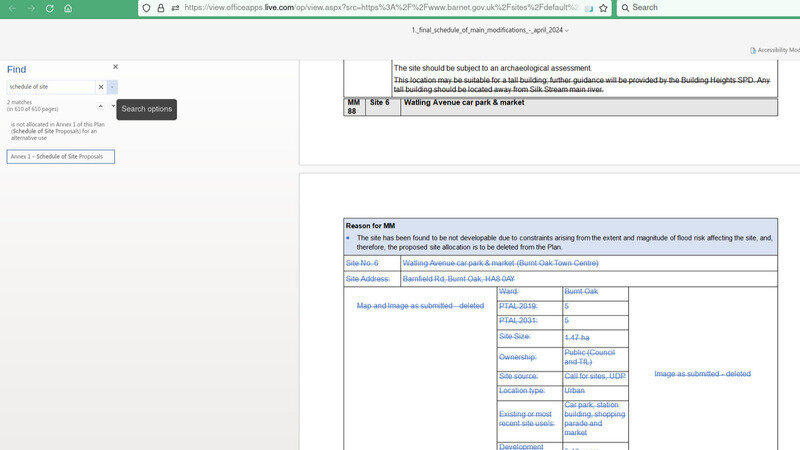Viewport: 800px width, 450px height.
Task: Open the tracking protection shield icon
Action: 146,7
